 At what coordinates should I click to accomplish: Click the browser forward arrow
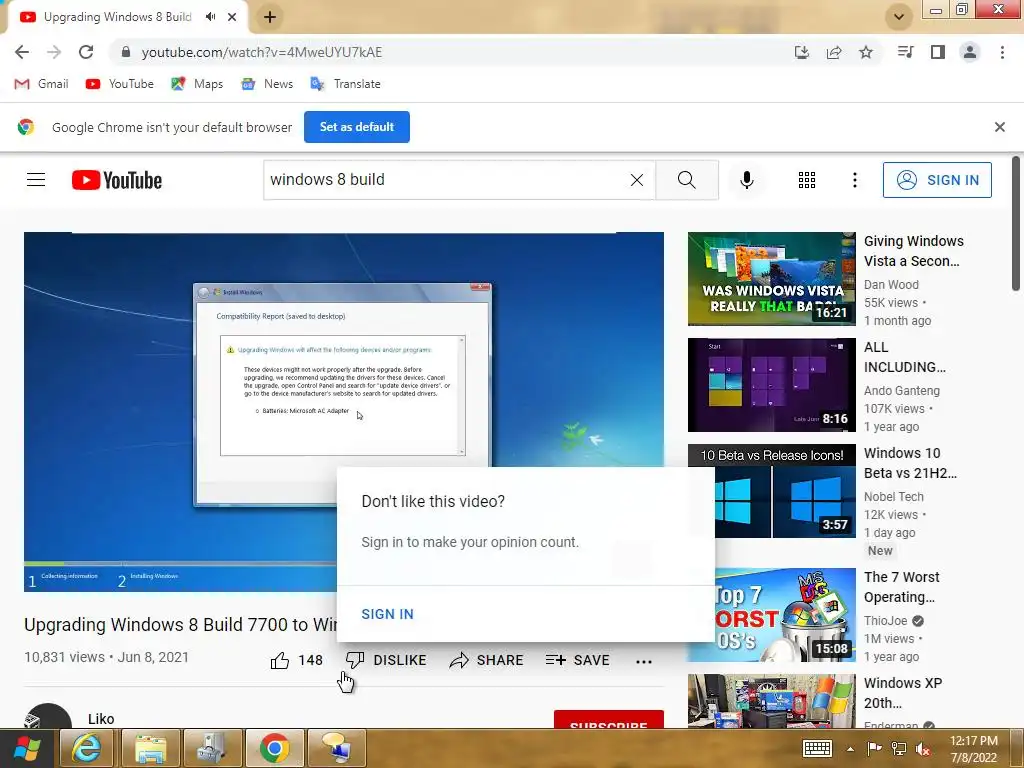coord(54,52)
